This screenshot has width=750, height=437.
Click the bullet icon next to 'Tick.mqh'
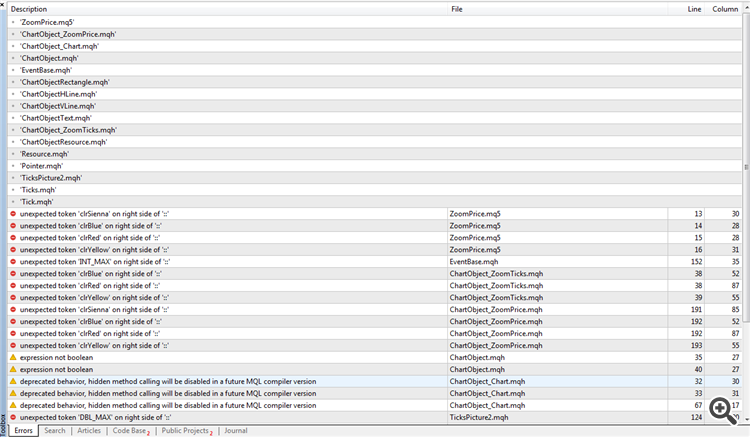point(13,201)
